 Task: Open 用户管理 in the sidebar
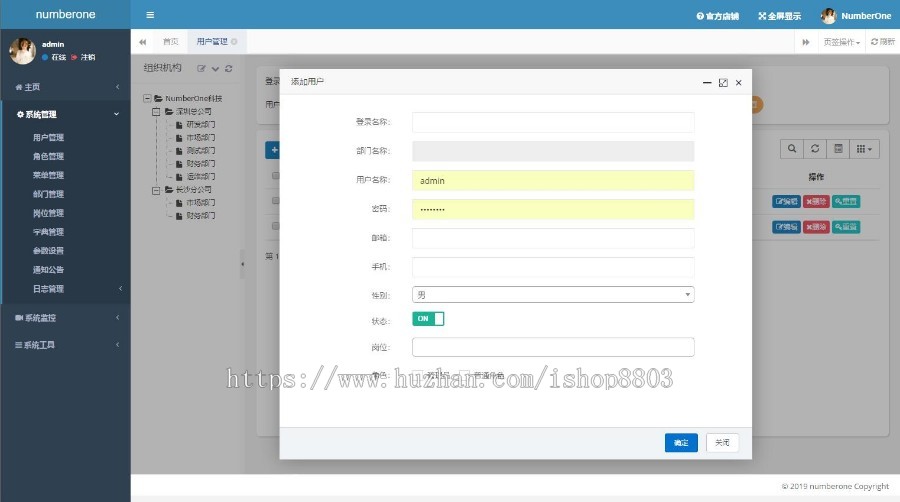pyautogui.click(x=48, y=138)
